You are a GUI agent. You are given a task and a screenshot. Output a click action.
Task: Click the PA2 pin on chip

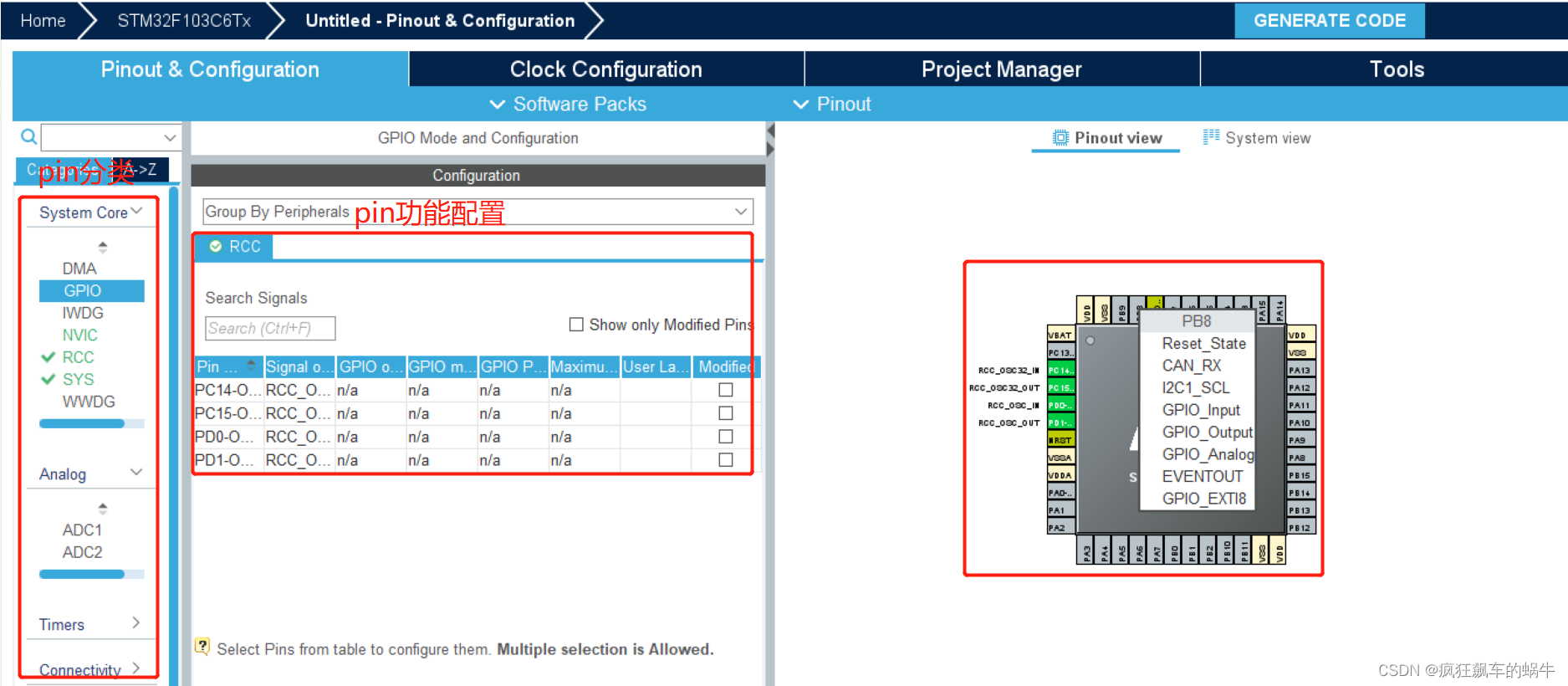(1060, 528)
